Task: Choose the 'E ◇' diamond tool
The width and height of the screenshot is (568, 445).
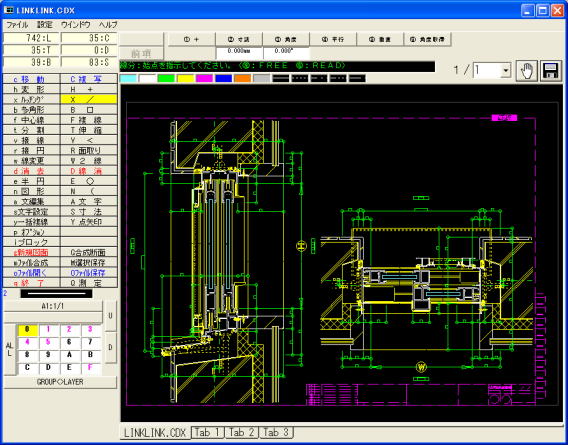Action: [x=89, y=181]
